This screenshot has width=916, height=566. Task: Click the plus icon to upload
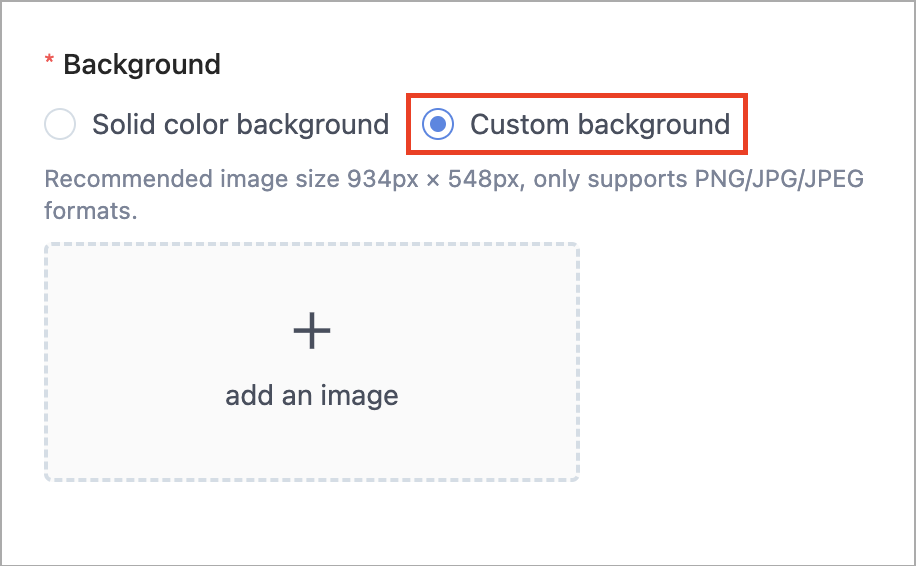(x=312, y=330)
